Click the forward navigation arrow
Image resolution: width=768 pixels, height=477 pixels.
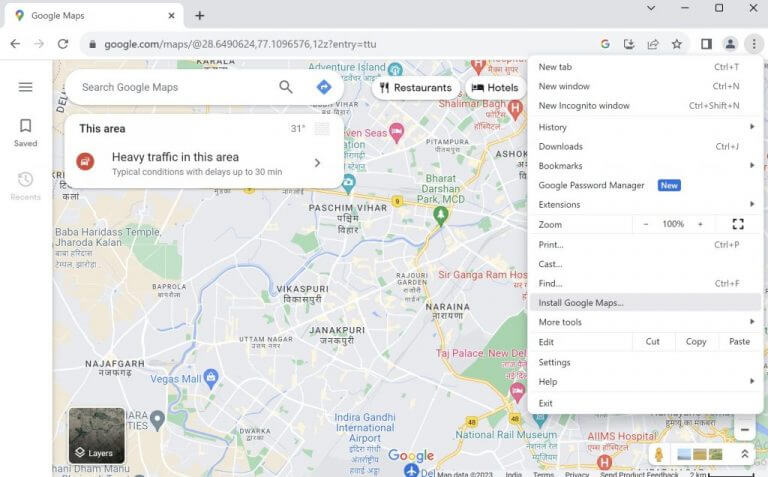[39, 44]
